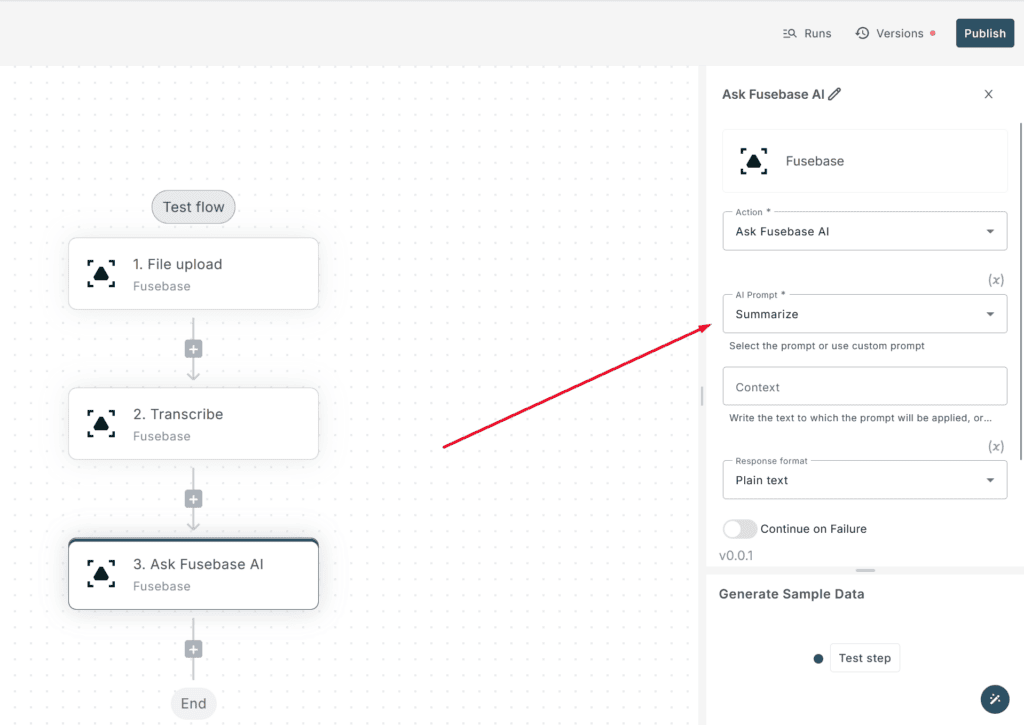Click the 'Select the prompt or use custom prompt' hint
The height and width of the screenshot is (725, 1024).
827,346
